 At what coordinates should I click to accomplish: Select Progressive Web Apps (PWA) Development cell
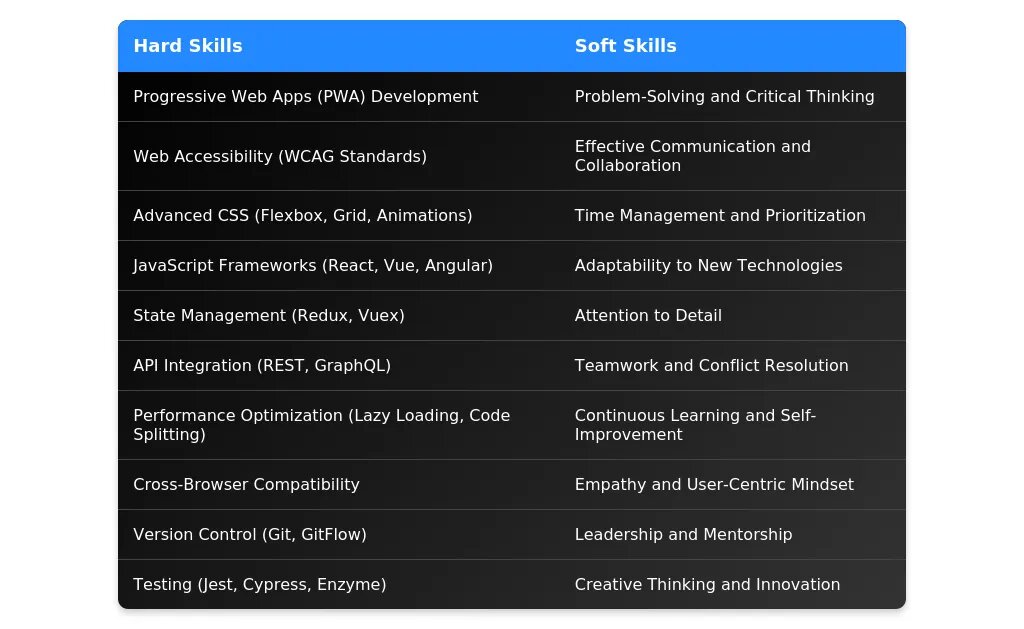point(305,97)
